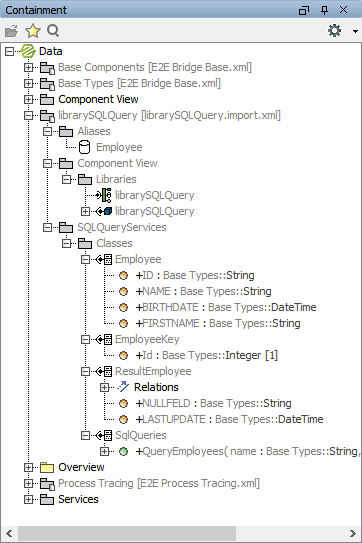Click the horizontal scrollbar right arrow
This screenshot has width=362, height=543.
pyautogui.click(x=353, y=533)
